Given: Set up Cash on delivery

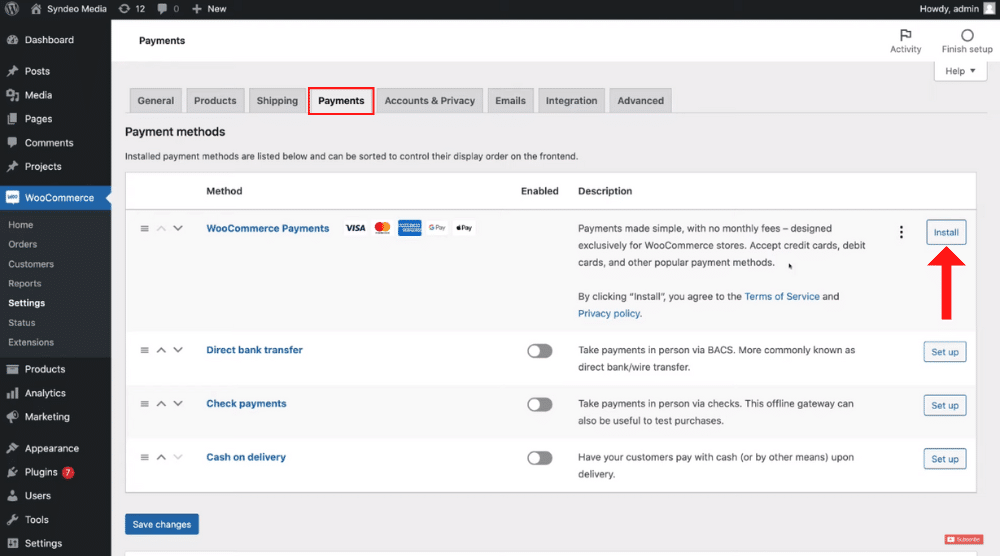Looking at the screenshot, I should coord(945,459).
